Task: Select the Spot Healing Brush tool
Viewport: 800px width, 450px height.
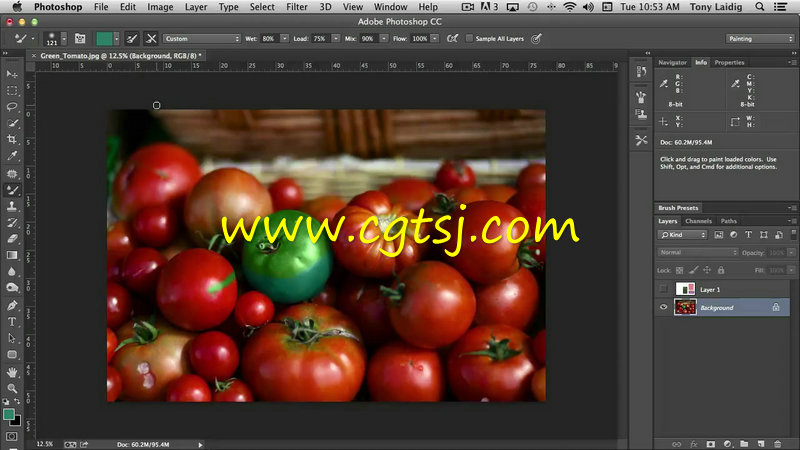Action: 12,173
